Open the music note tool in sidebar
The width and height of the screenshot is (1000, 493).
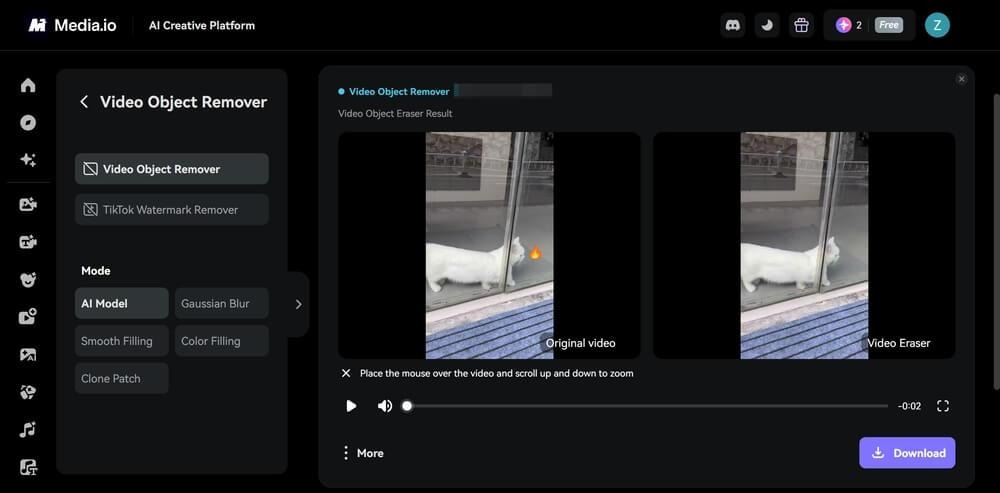(28, 430)
